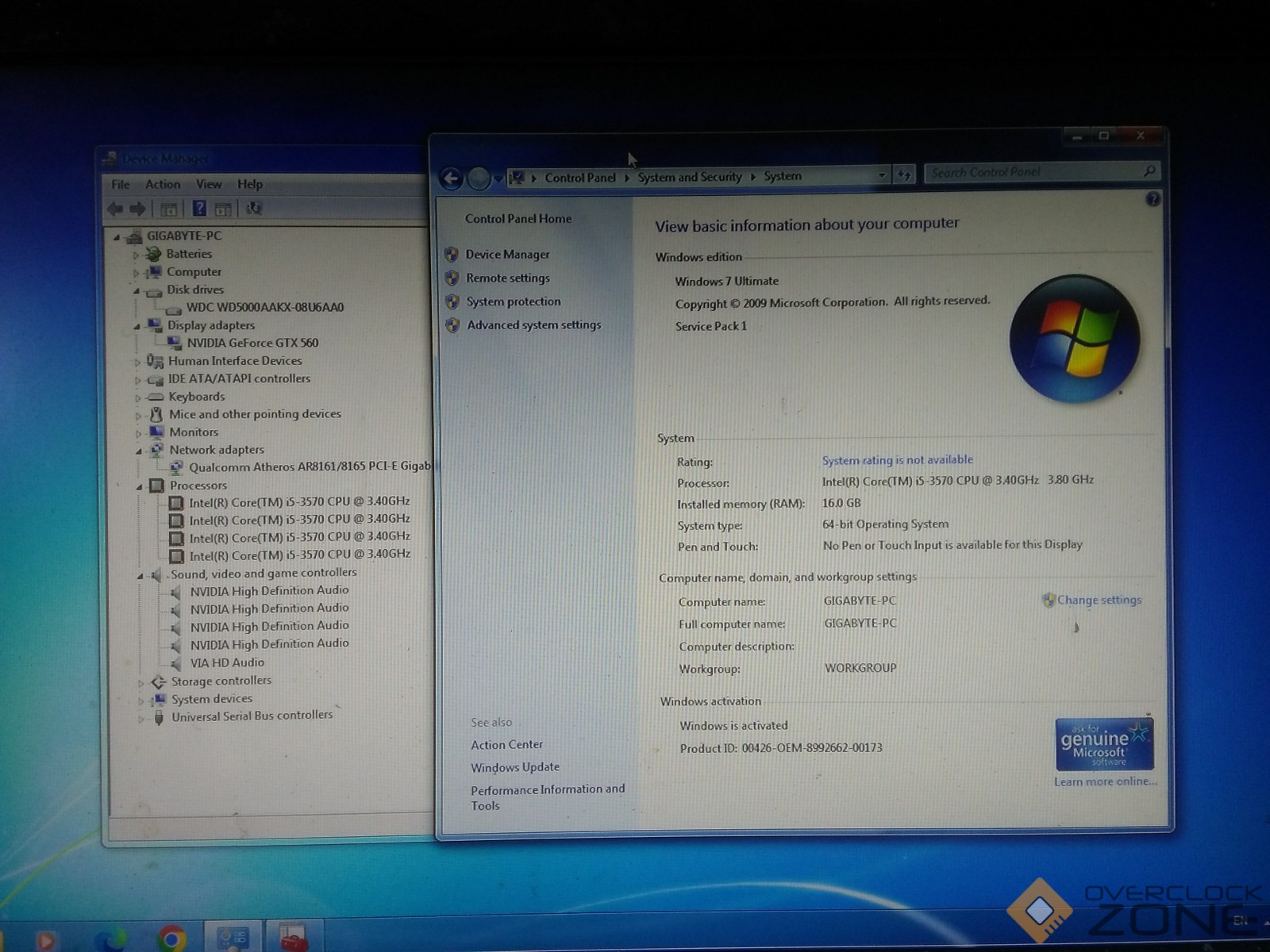Open Remote settings link
The width and height of the screenshot is (1270, 952).
pyautogui.click(x=508, y=278)
